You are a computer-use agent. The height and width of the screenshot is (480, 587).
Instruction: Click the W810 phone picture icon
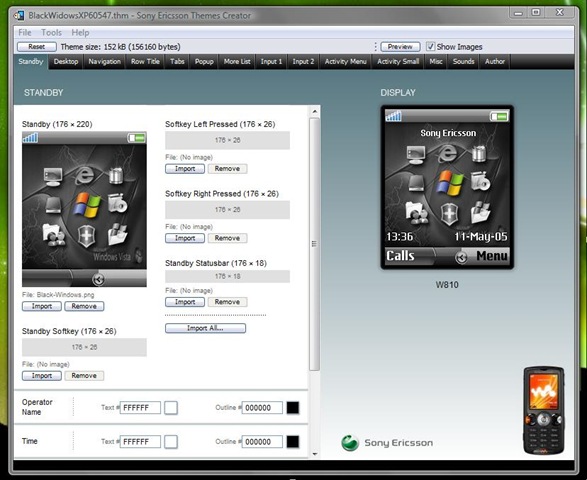coord(543,411)
